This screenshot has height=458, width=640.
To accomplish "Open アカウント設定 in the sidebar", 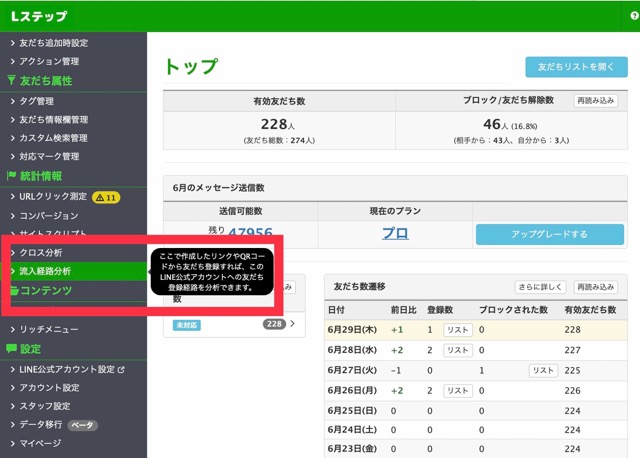I will pos(49,388).
